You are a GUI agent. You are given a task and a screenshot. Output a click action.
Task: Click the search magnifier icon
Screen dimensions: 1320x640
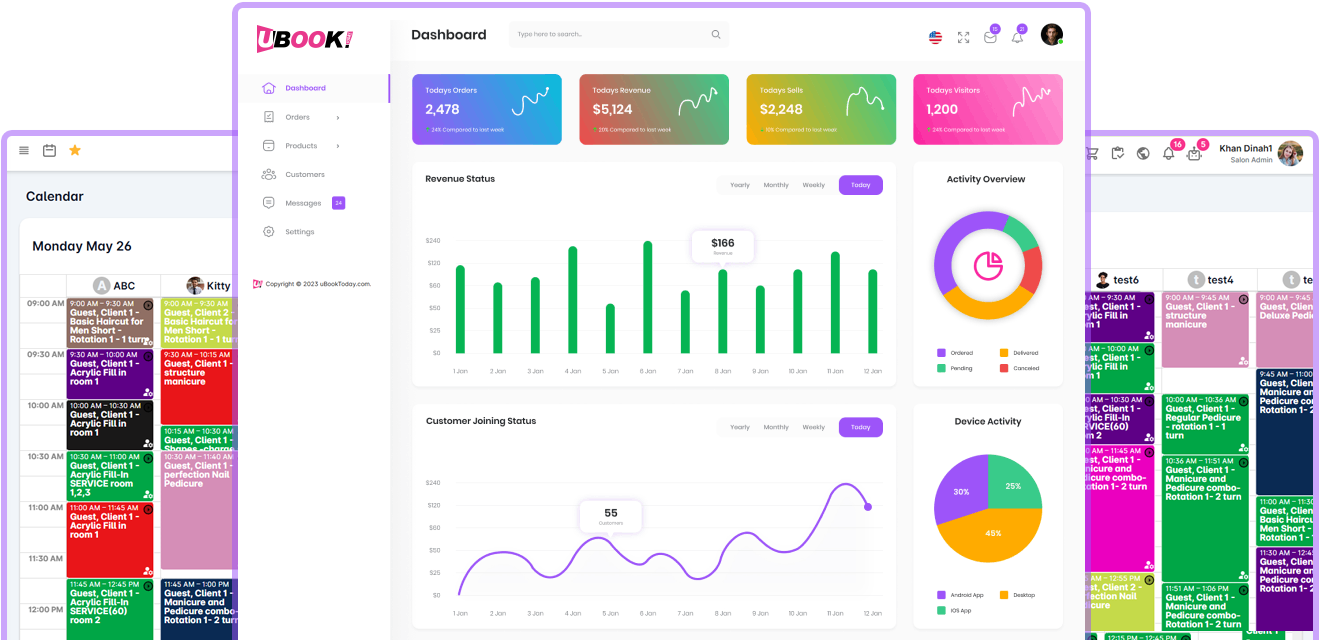click(716, 35)
